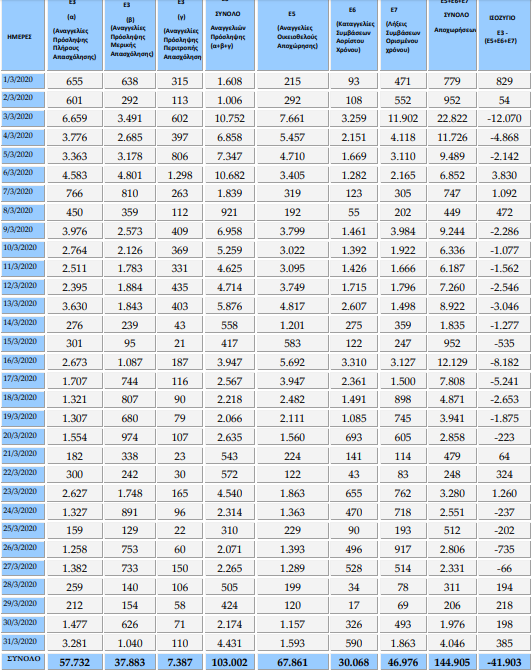Click total cell 103.002
This screenshot has height=672, width=532.
pyautogui.click(x=230, y=662)
